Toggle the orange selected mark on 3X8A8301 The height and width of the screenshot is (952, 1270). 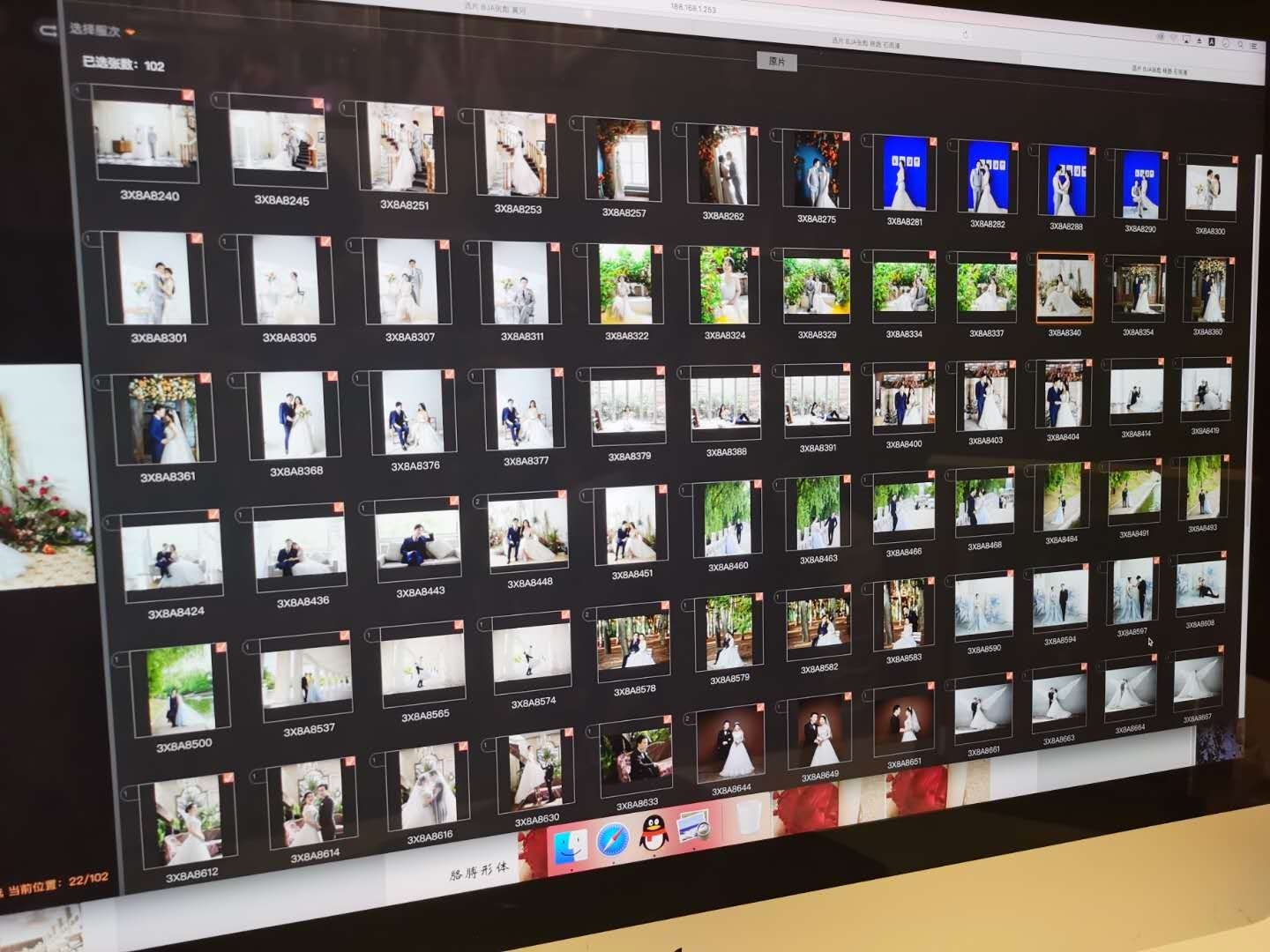pos(196,239)
